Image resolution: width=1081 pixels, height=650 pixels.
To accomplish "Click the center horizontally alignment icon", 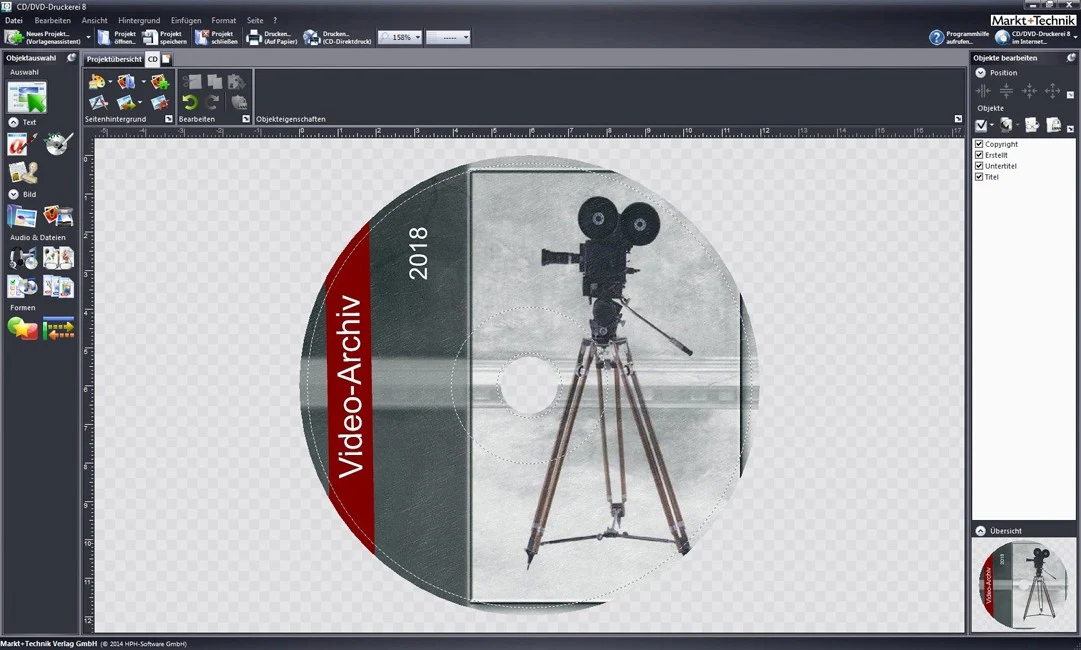I will point(983,90).
